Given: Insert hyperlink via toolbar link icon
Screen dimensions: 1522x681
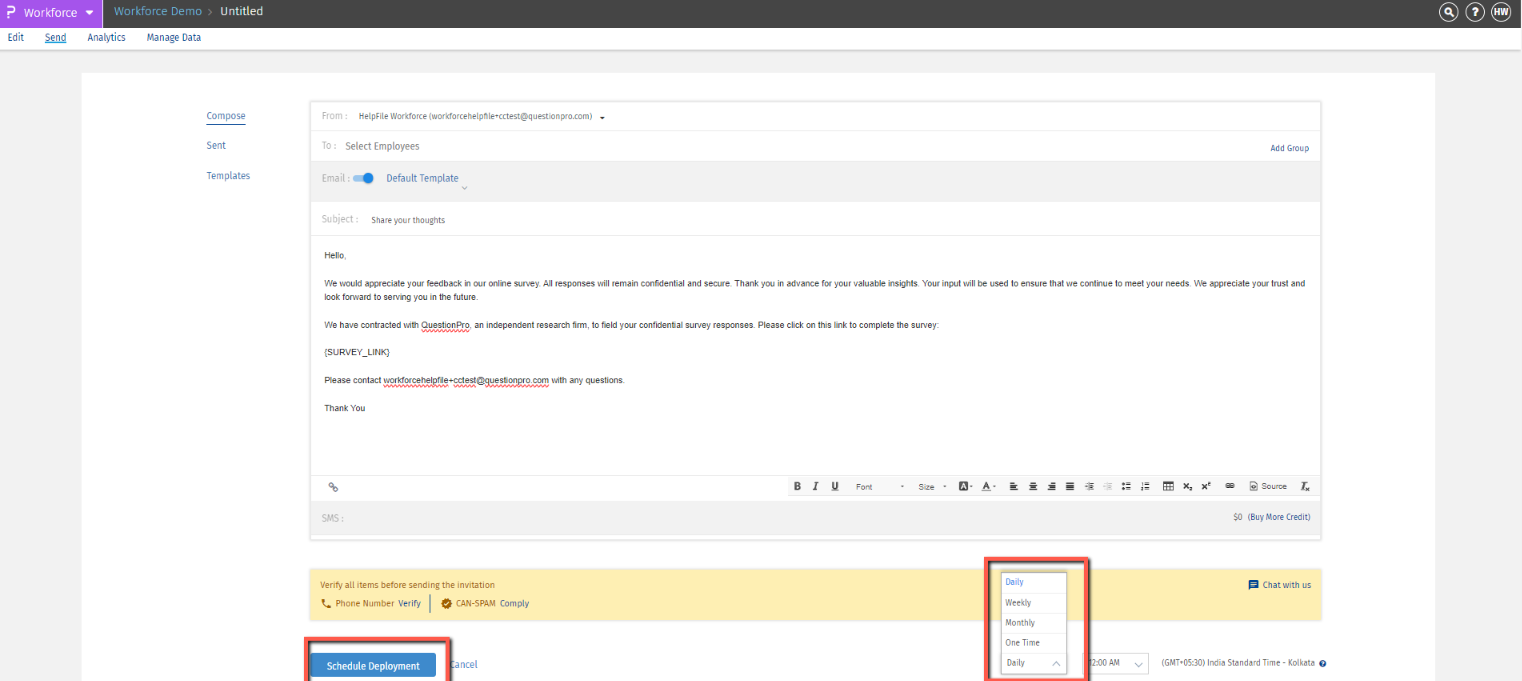Looking at the screenshot, I should point(1230,486).
